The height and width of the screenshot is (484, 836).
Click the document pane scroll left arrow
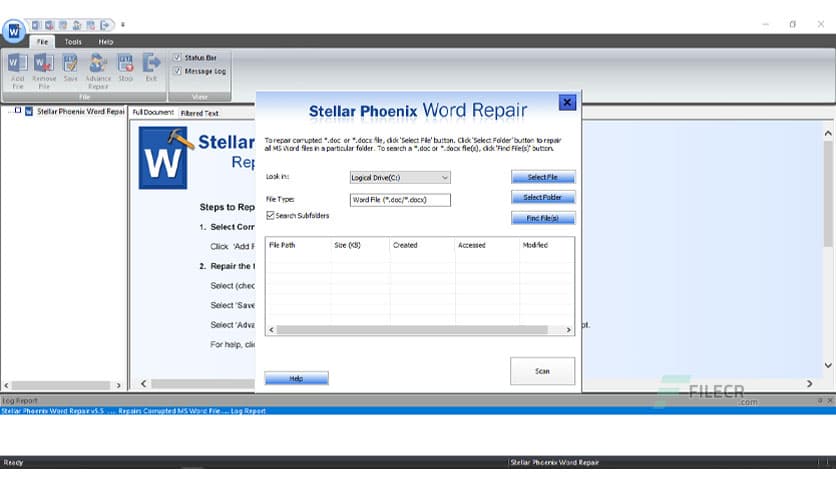[x=143, y=383]
